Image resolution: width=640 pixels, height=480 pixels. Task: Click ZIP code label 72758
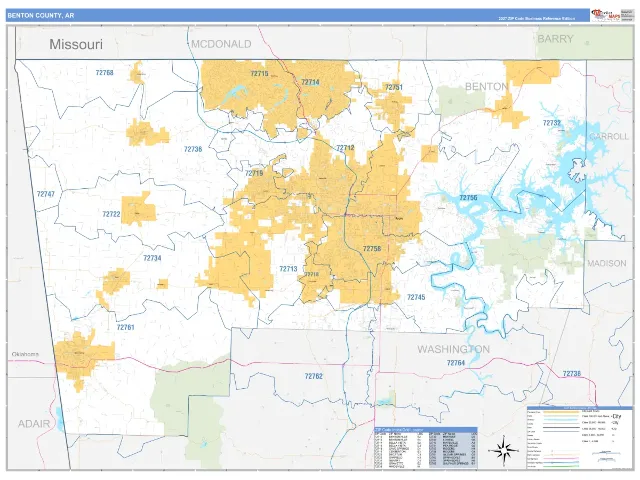[372, 248]
